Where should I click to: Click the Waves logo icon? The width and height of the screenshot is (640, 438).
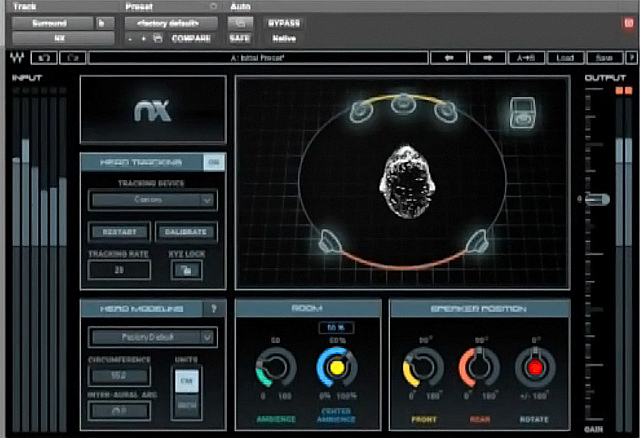[x=16, y=58]
